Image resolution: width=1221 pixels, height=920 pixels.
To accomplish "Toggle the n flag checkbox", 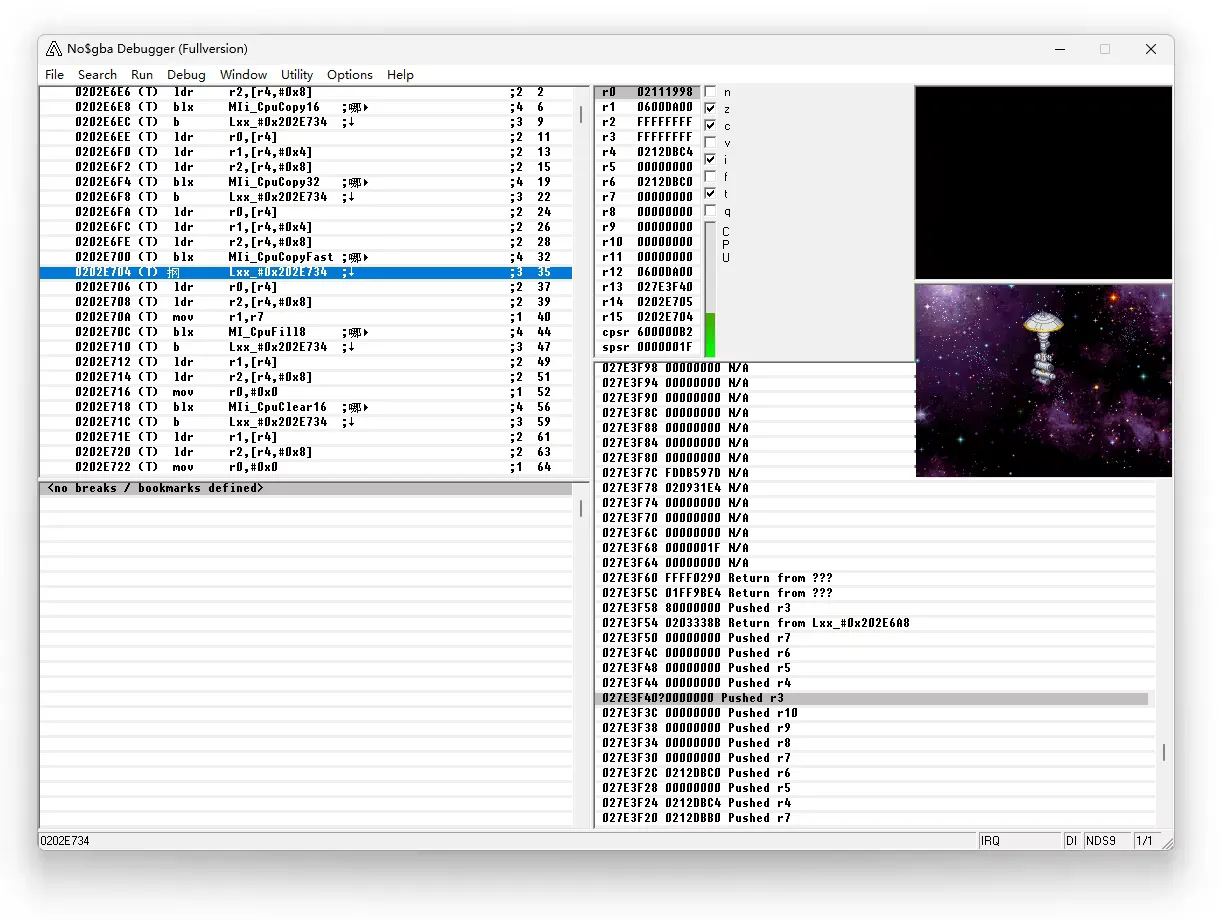I will tap(710, 92).
